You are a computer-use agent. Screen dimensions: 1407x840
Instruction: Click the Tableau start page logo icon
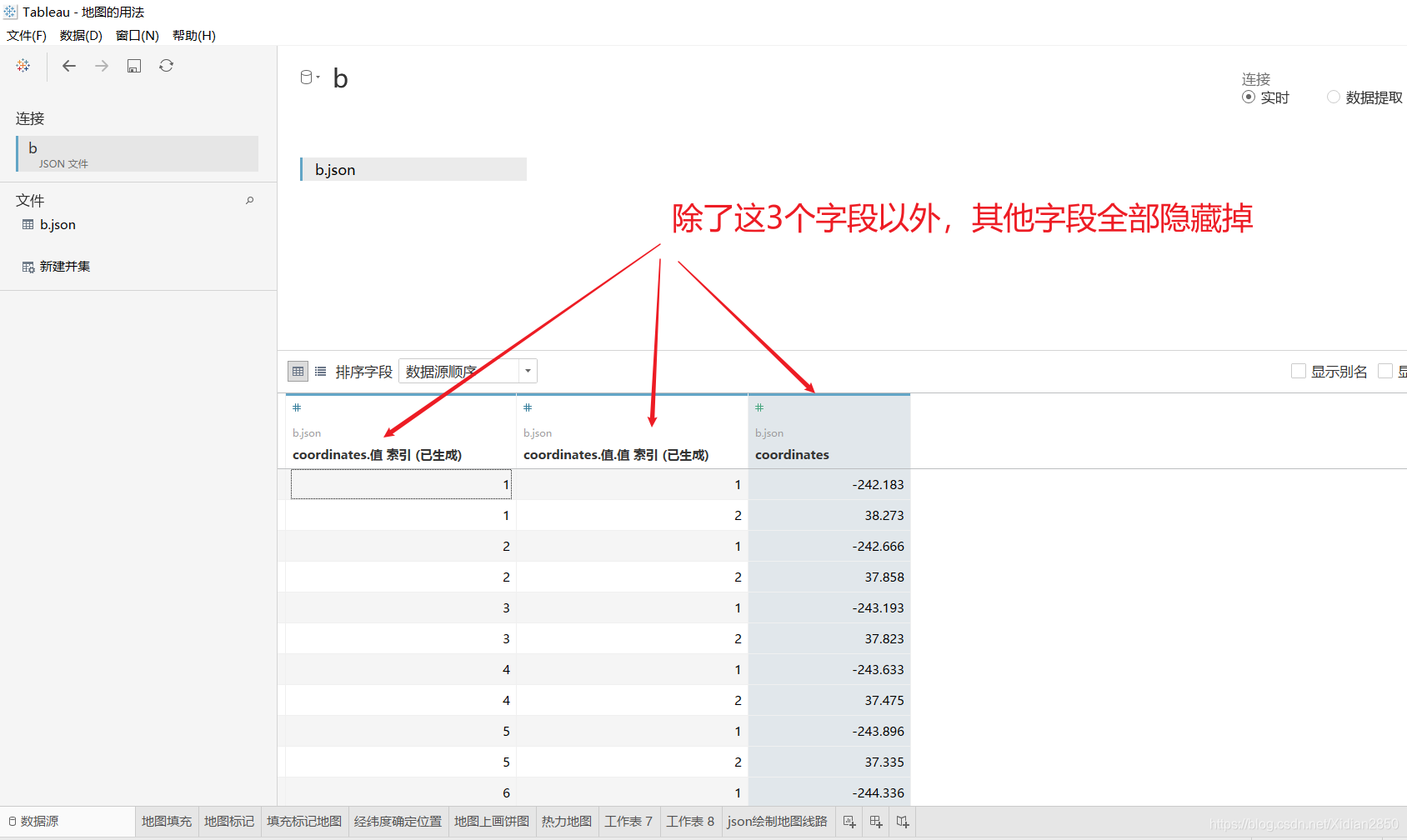(x=23, y=65)
